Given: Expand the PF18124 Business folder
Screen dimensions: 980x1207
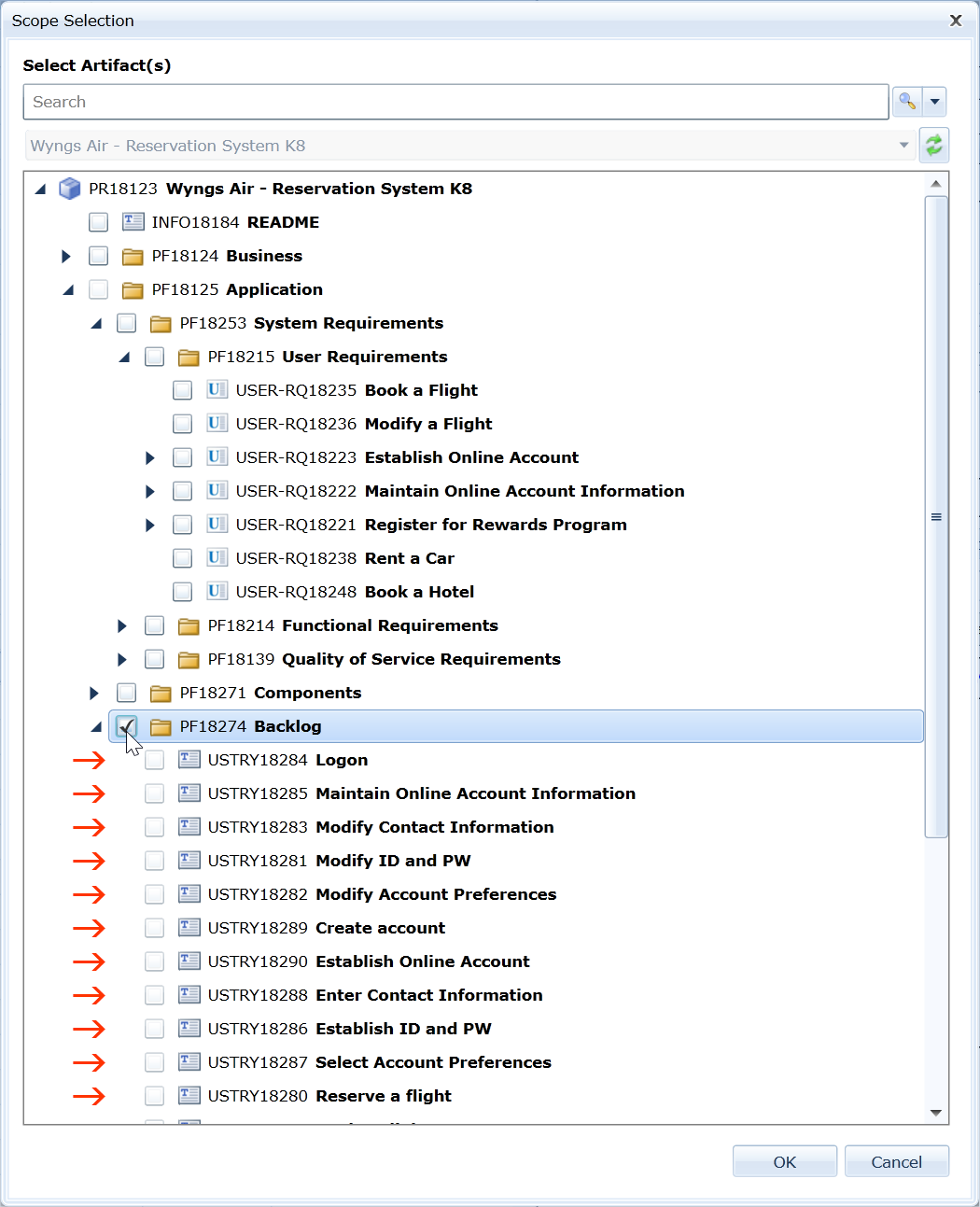Looking at the screenshot, I should (66, 256).
